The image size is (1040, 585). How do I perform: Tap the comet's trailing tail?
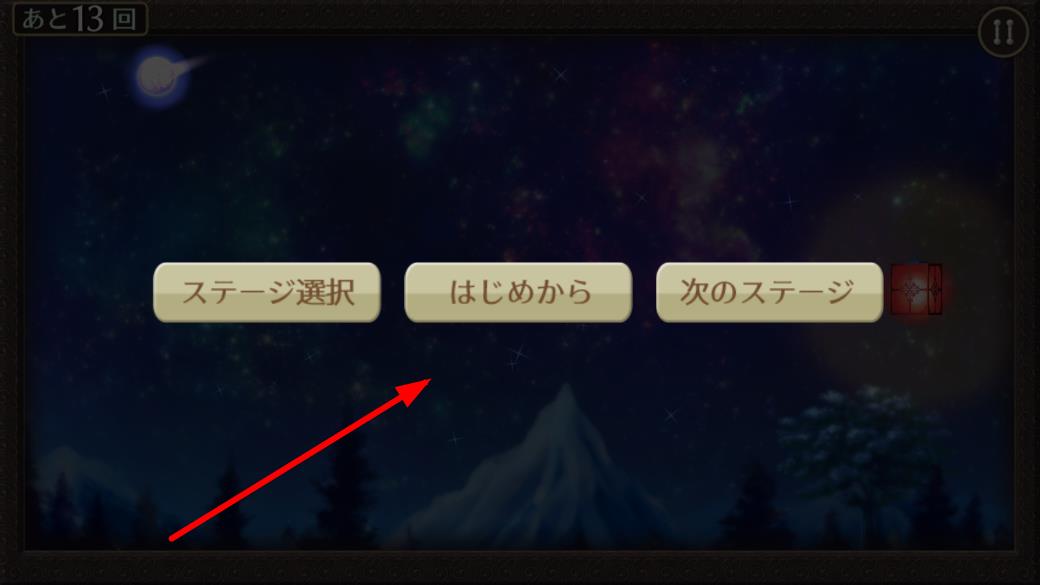[194, 64]
